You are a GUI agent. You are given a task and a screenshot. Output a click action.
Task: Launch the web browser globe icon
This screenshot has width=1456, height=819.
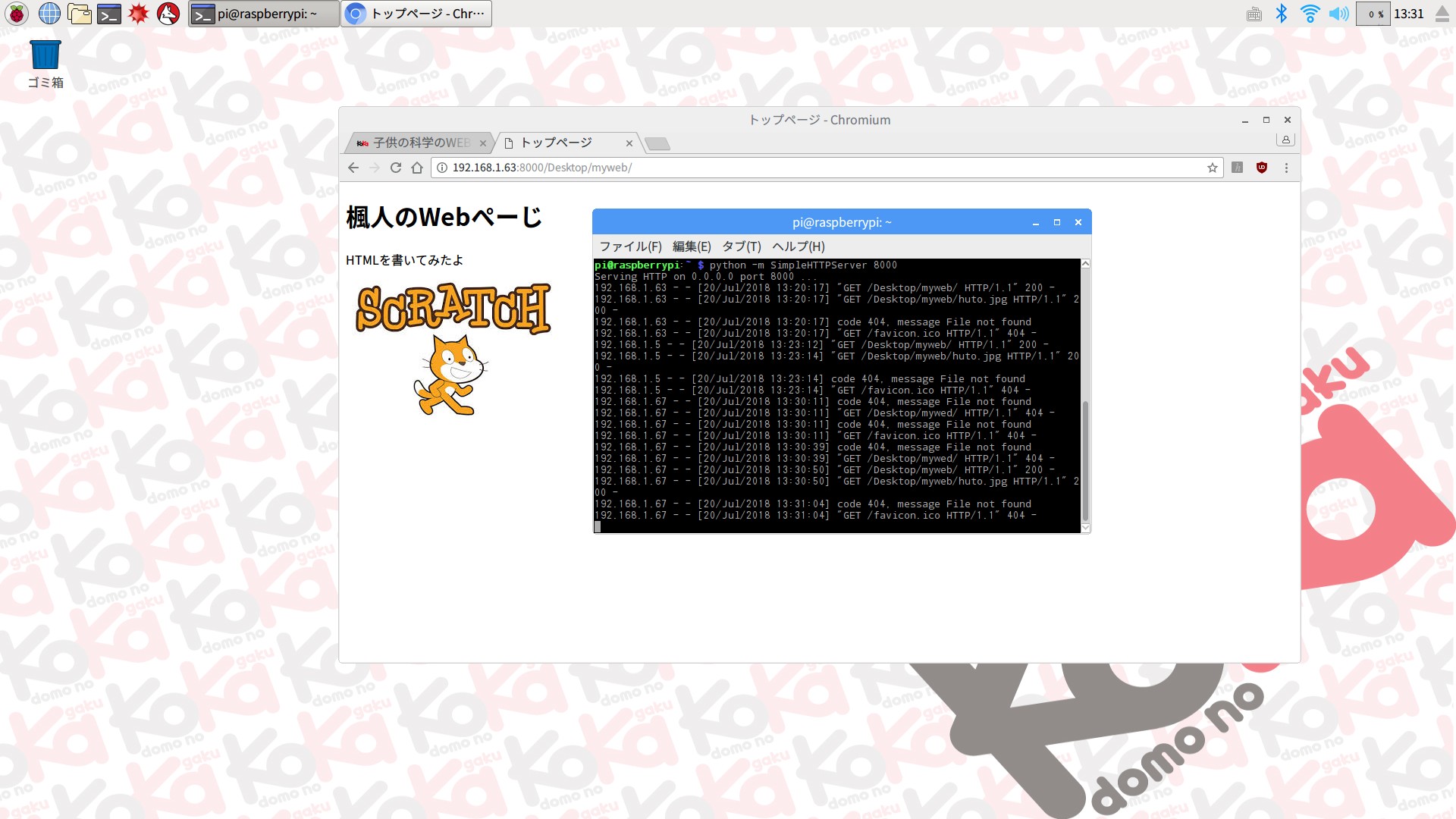[x=49, y=14]
